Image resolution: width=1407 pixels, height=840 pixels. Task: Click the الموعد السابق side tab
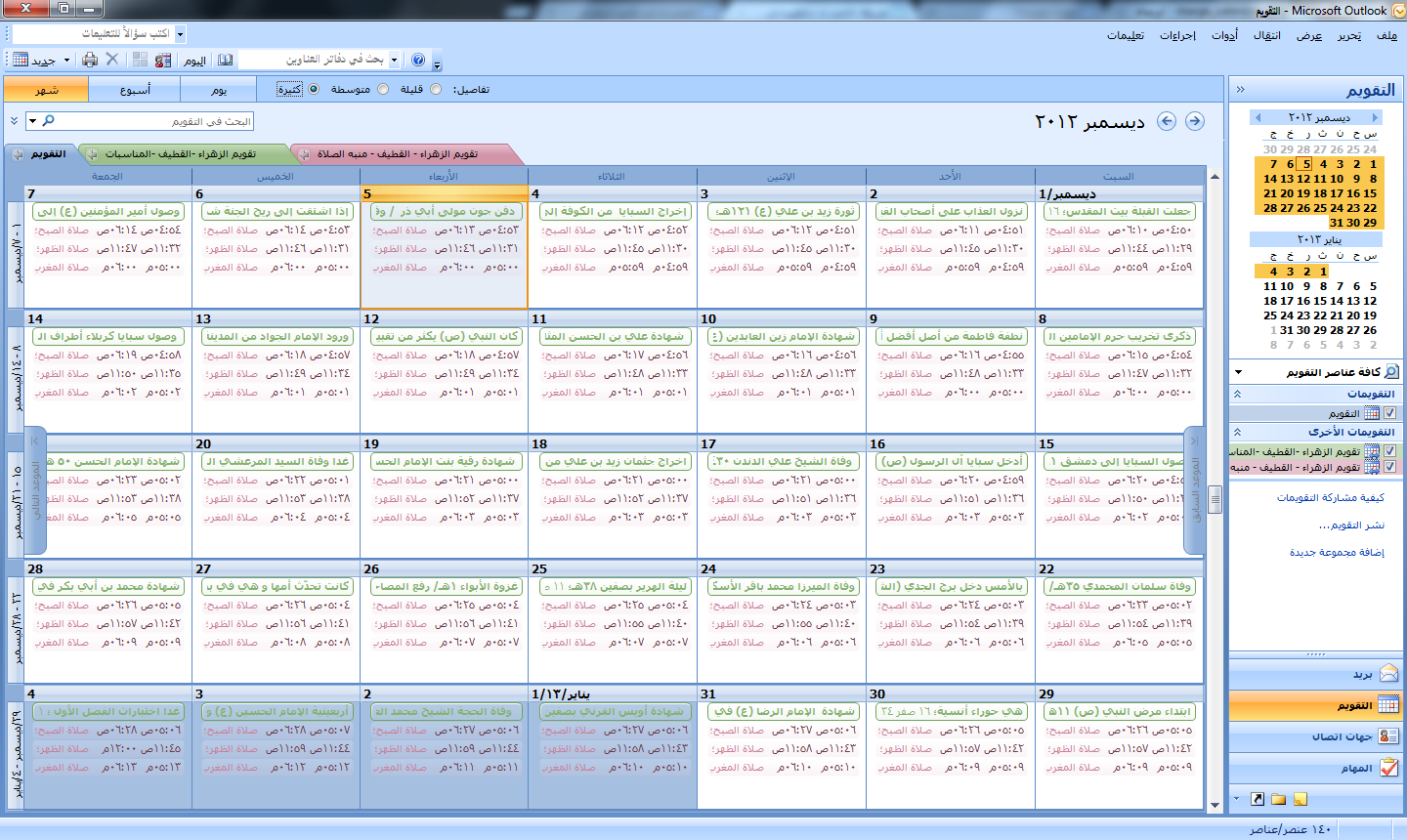click(x=1195, y=488)
